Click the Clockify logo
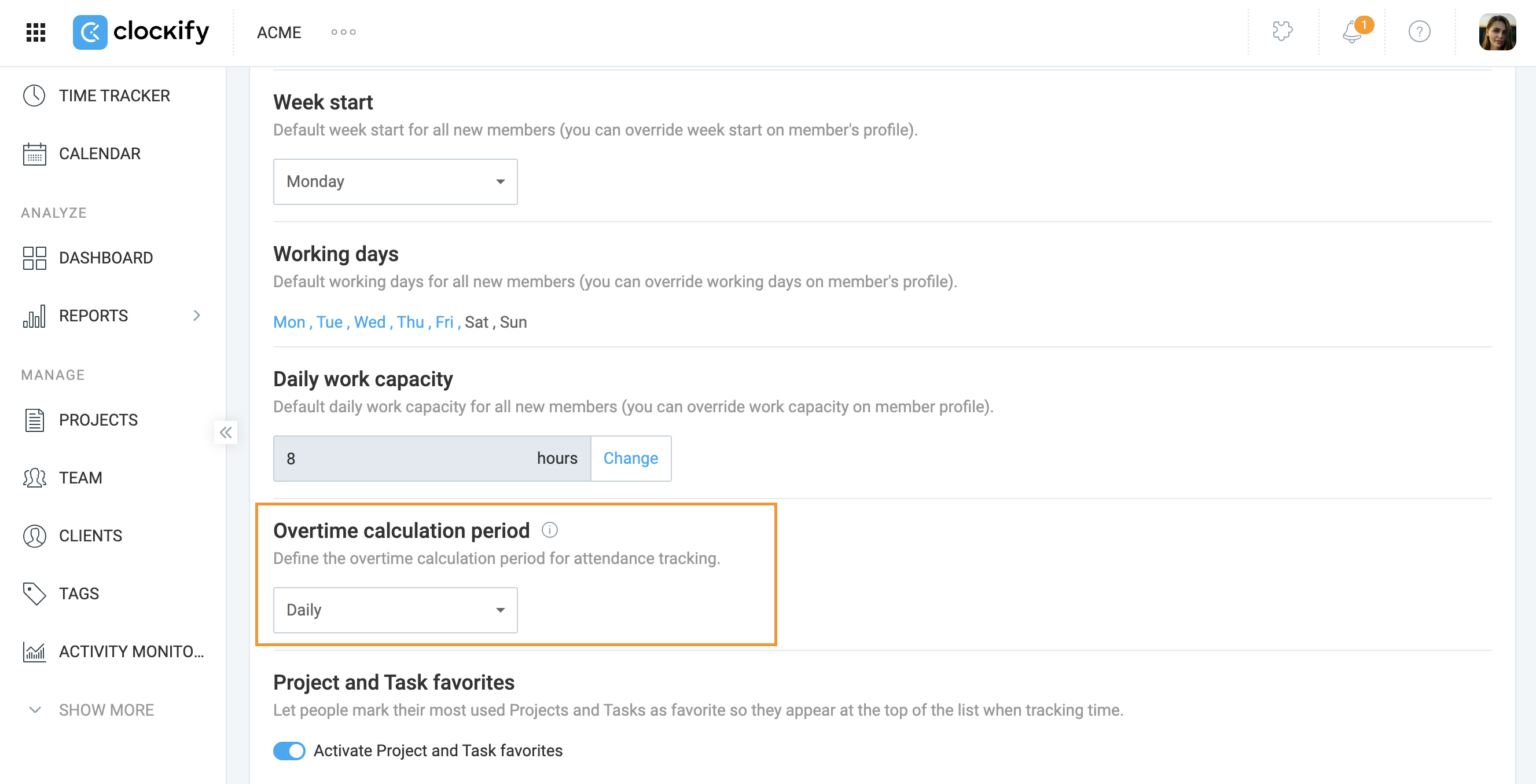The image size is (1536, 784). click(x=141, y=32)
